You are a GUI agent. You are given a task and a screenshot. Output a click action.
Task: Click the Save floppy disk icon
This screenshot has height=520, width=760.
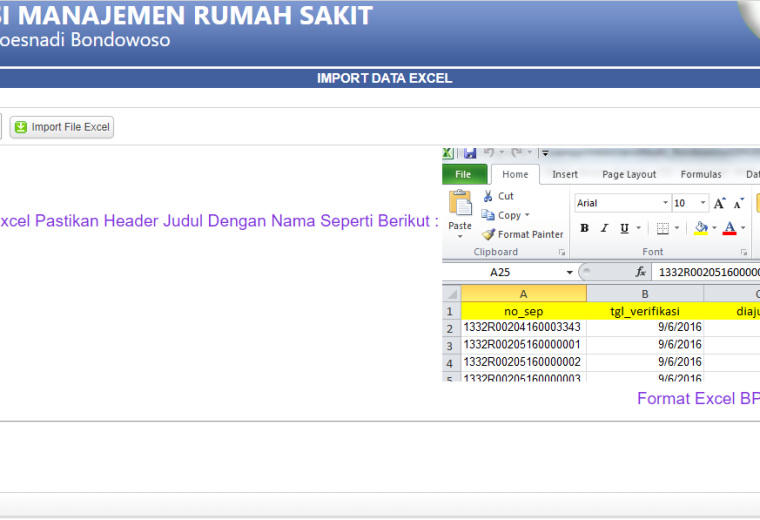470,153
